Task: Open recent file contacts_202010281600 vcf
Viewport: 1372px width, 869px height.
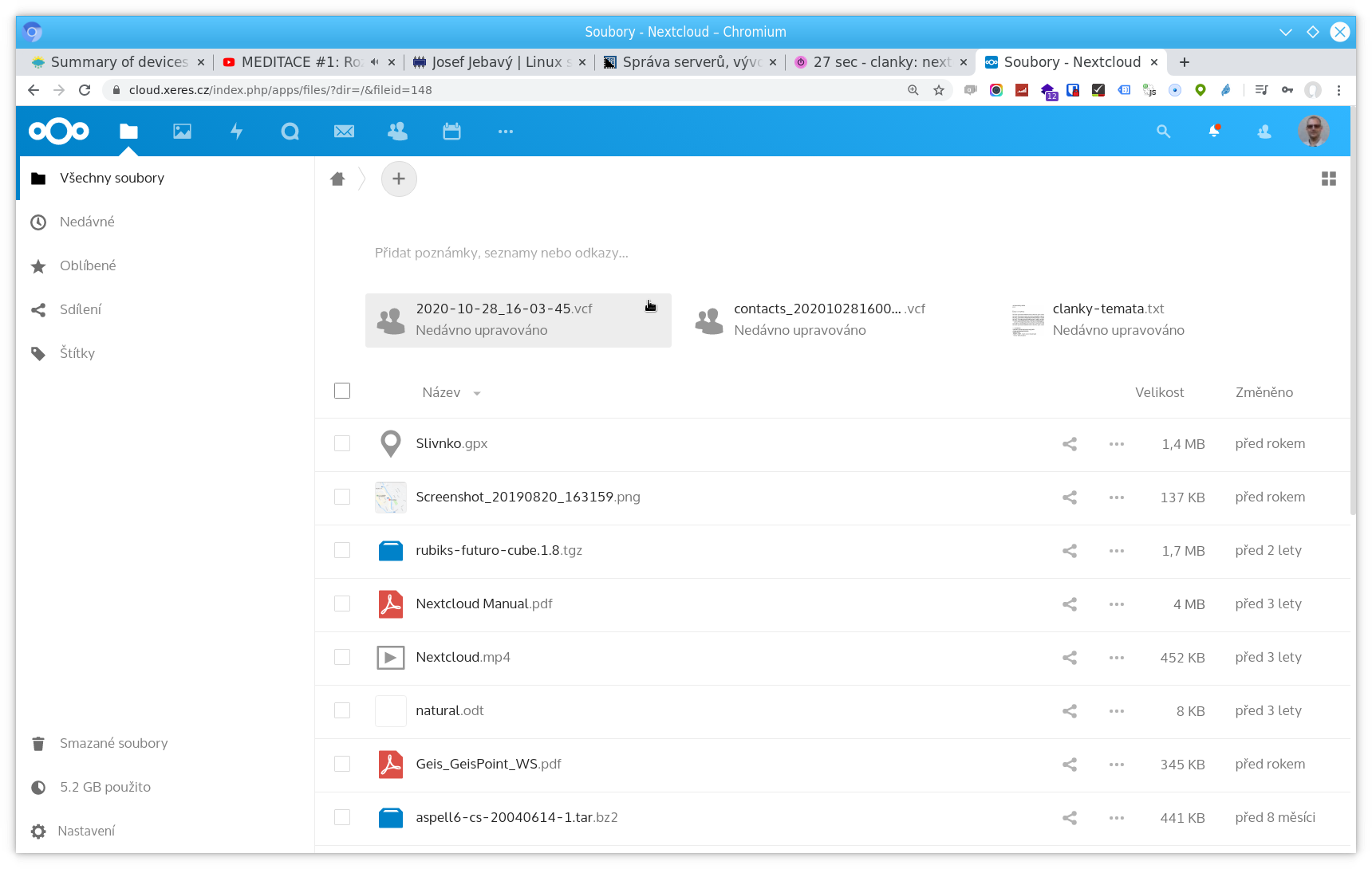Action: 837,320
